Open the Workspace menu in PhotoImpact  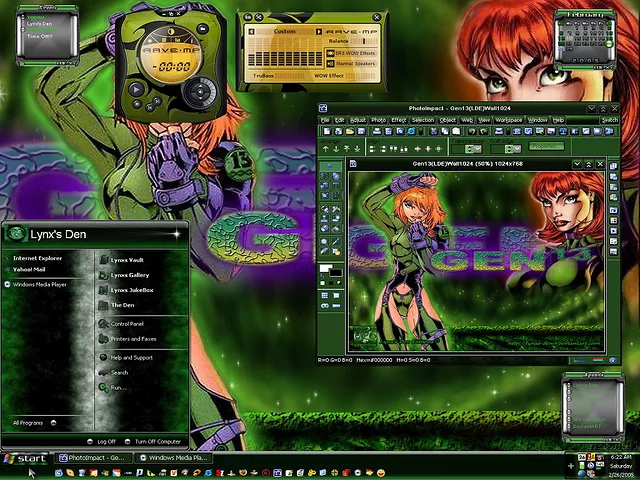[x=509, y=120]
